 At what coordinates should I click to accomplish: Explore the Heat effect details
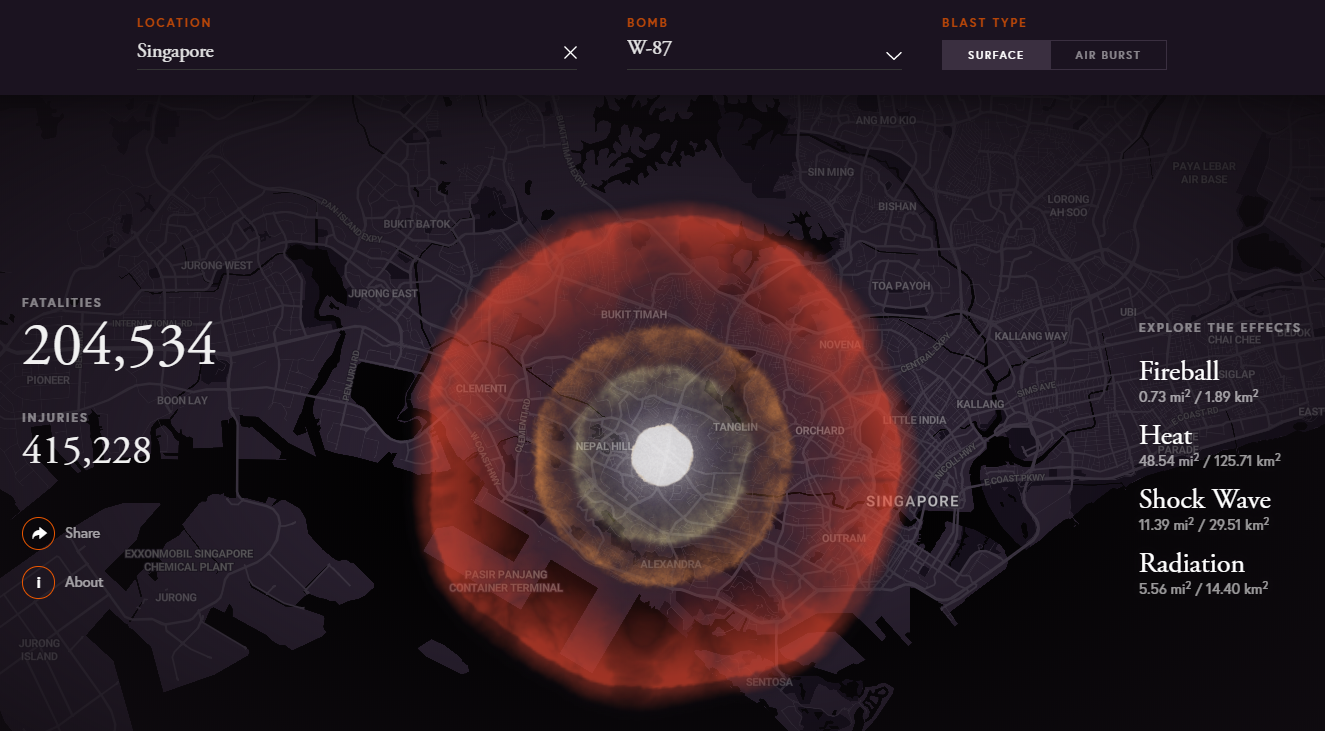tap(1165, 436)
